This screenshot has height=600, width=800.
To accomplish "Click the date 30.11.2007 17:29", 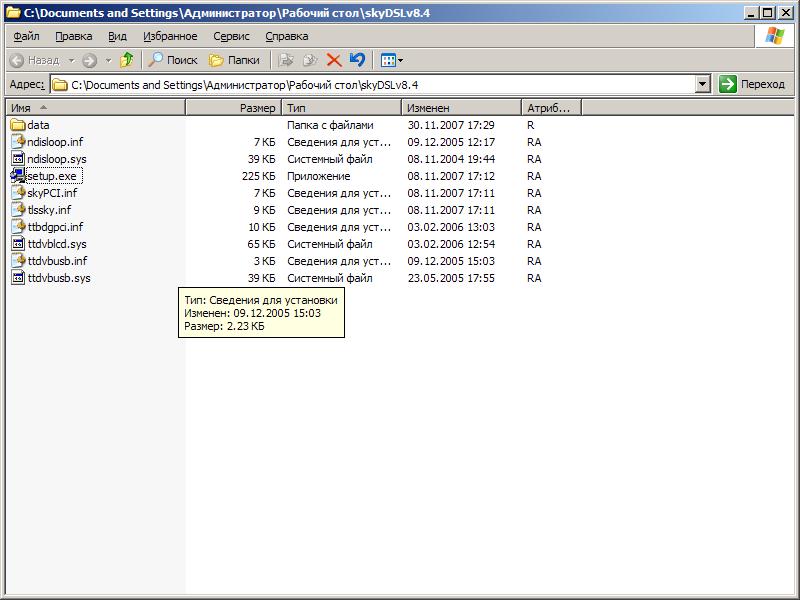I will (x=451, y=125).
